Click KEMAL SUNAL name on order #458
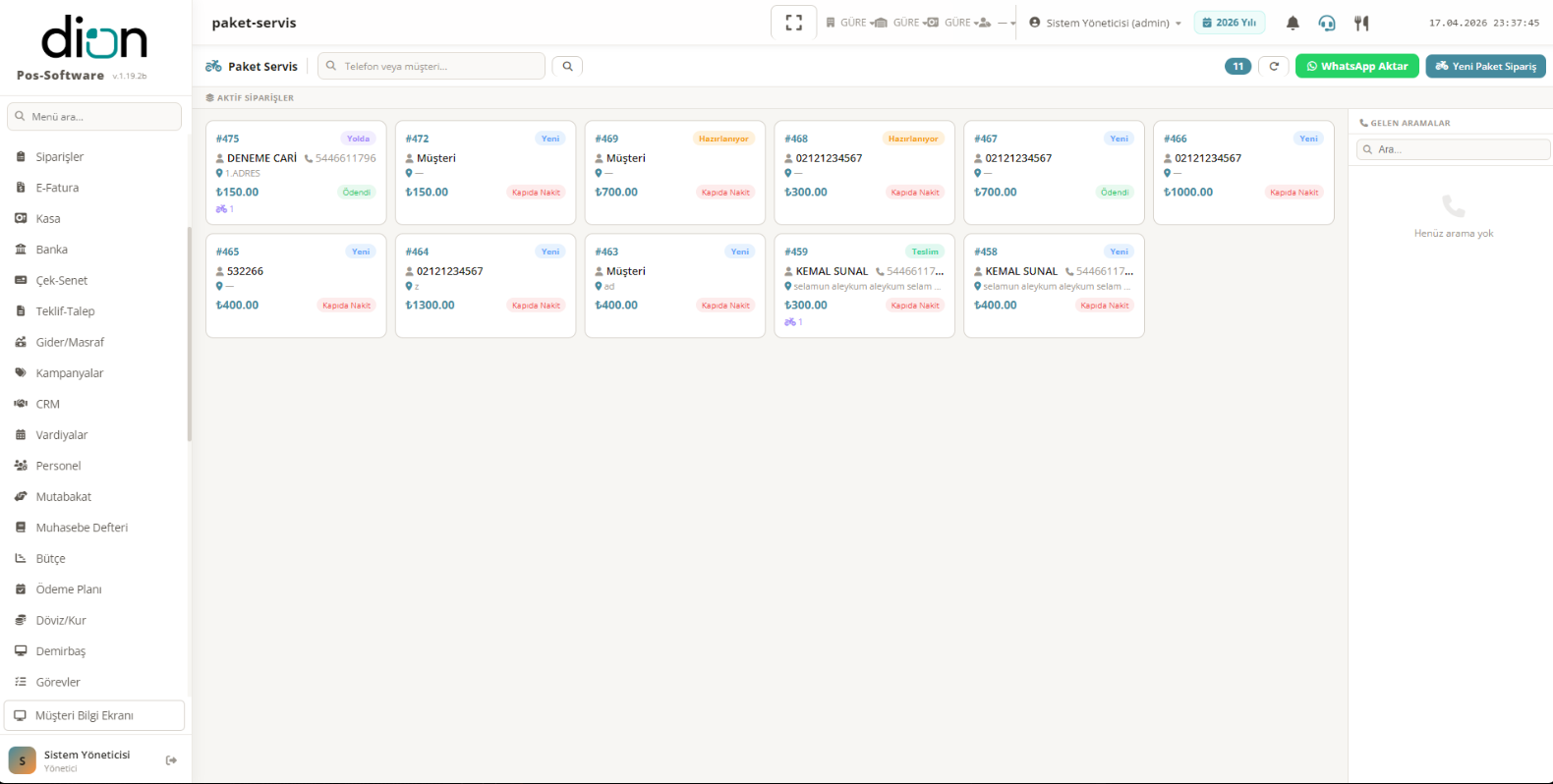The height and width of the screenshot is (784, 1553). click(1021, 271)
